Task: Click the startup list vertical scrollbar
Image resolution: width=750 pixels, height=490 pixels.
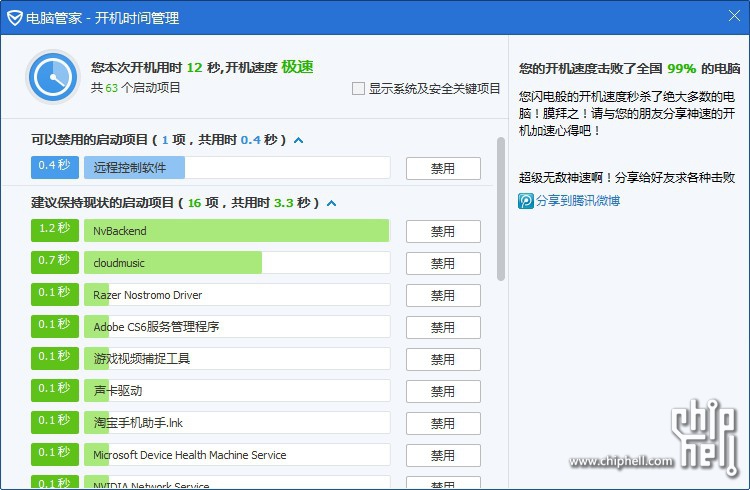Action: click(x=501, y=209)
